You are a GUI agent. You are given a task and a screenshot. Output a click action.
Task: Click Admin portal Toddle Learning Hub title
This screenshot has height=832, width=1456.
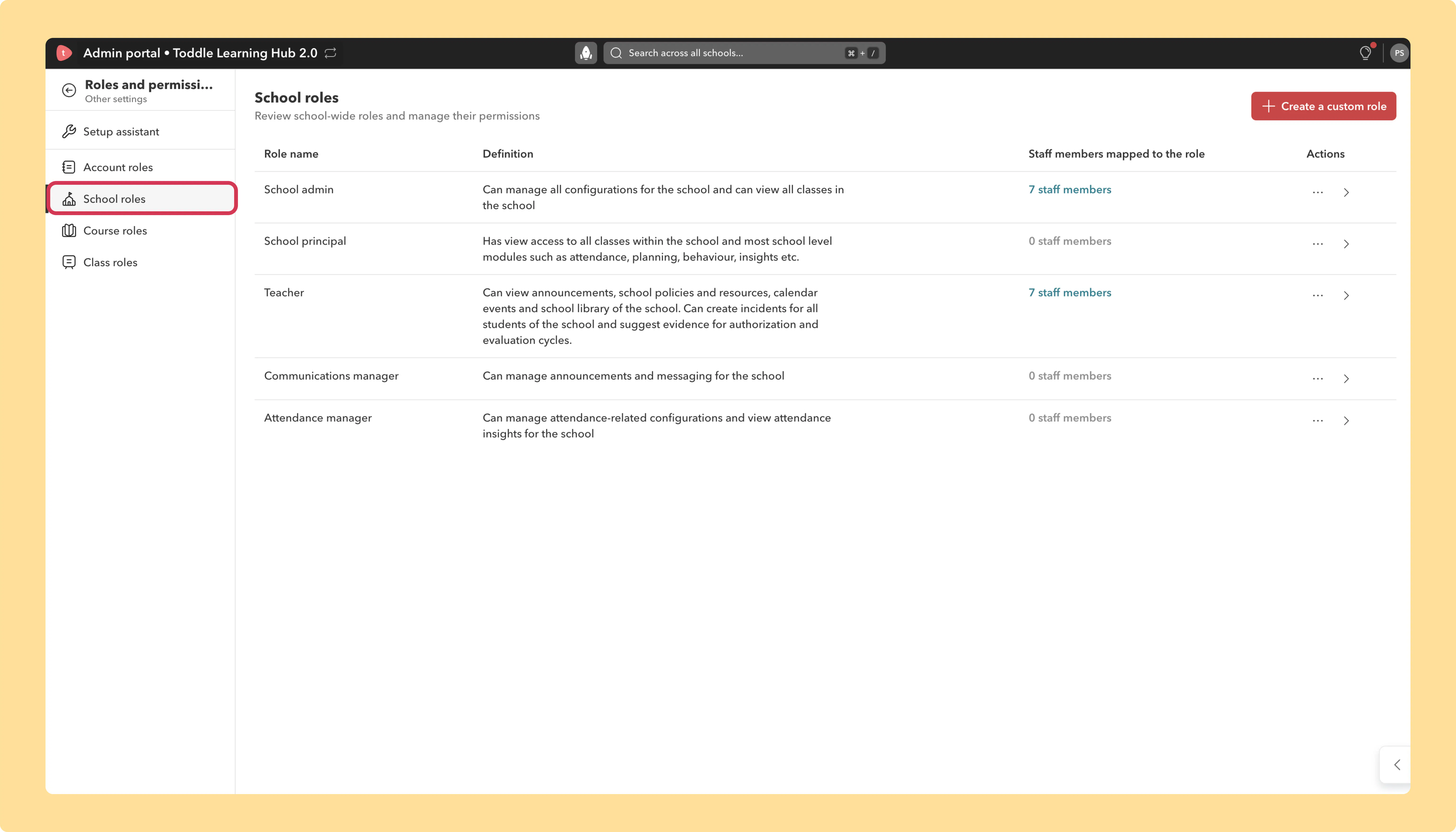[x=200, y=53]
